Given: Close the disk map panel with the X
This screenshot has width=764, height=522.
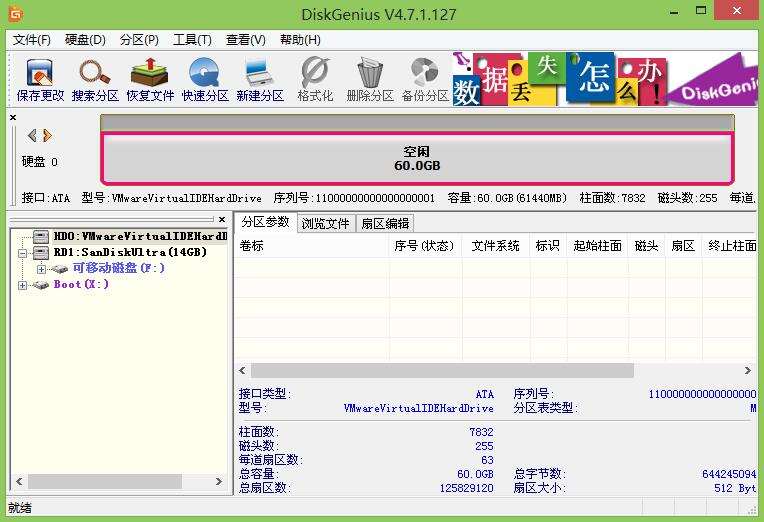Looking at the screenshot, I should [13, 117].
